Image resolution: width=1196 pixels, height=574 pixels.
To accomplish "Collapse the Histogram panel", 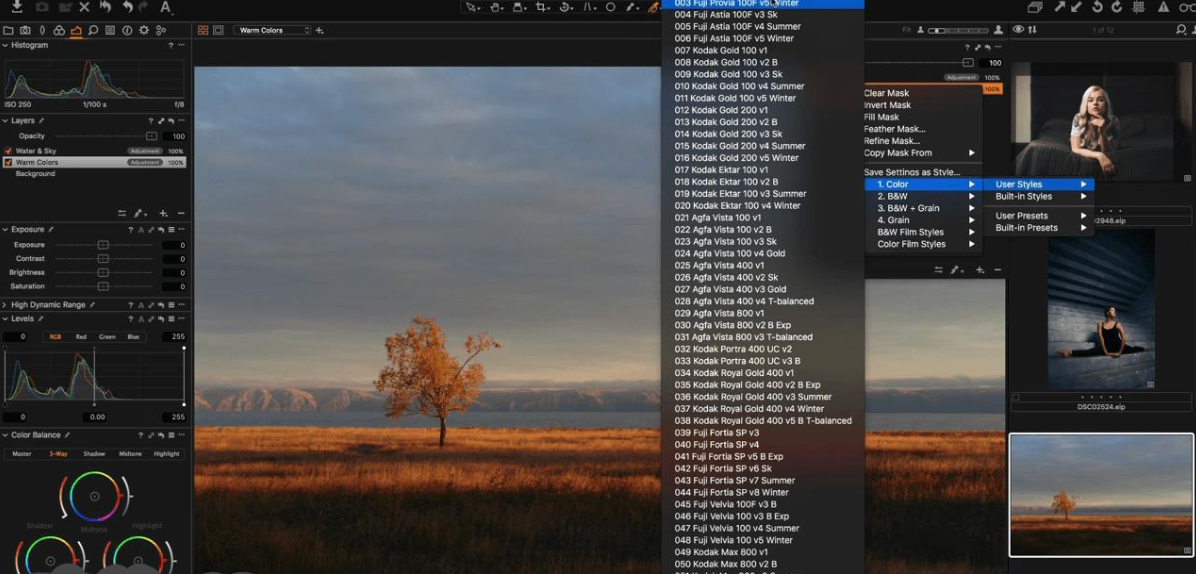I will (5, 46).
